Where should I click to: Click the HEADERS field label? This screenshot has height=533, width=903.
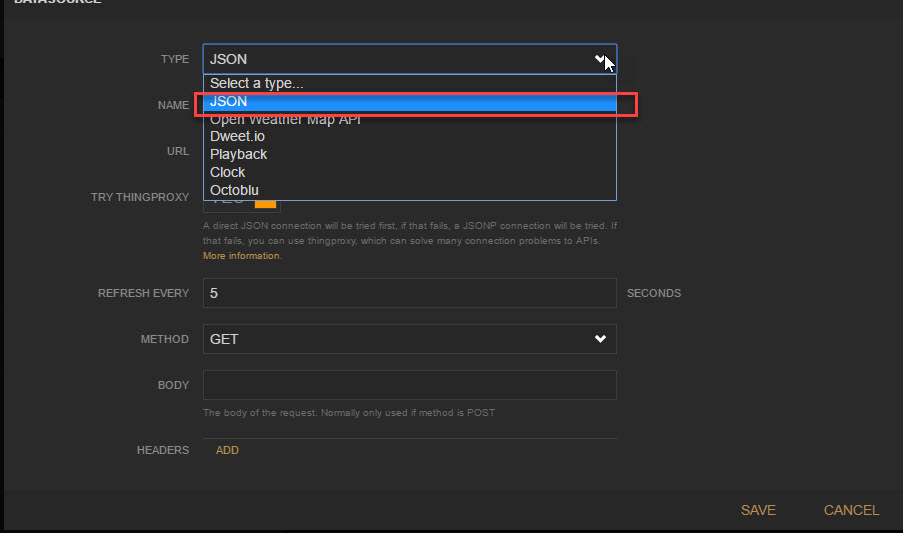[163, 450]
